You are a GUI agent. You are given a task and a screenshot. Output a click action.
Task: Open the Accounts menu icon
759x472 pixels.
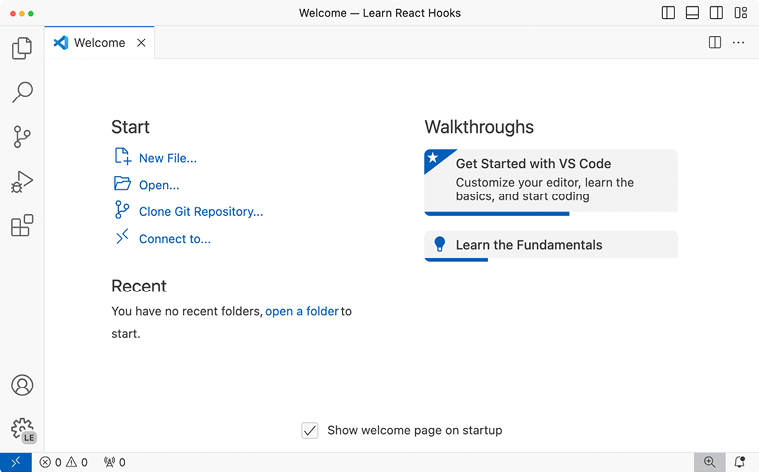[x=22, y=385]
